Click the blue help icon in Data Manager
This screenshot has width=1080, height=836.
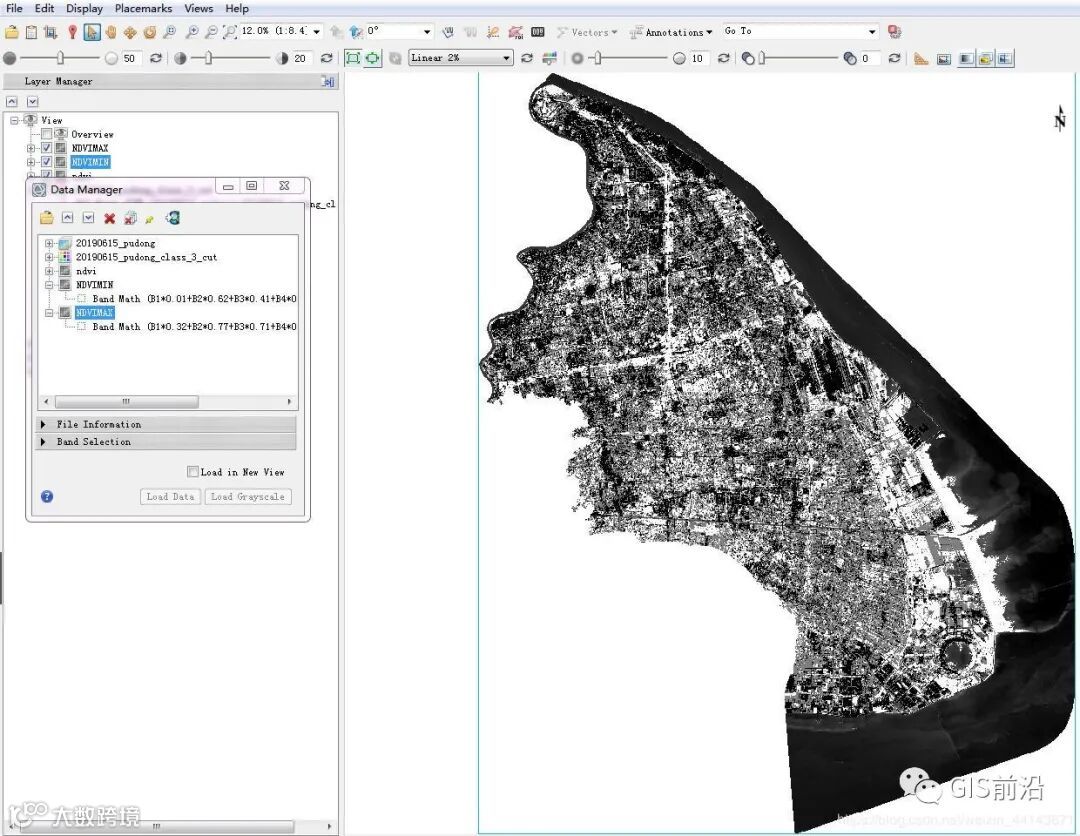[x=47, y=496]
